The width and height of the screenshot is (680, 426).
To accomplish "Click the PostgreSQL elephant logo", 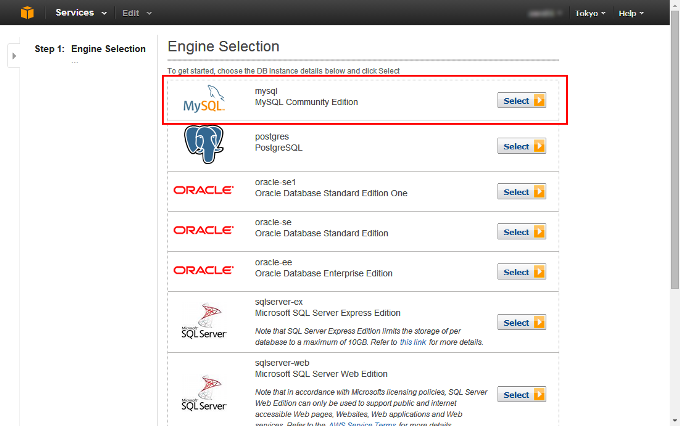I will pyautogui.click(x=204, y=144).
